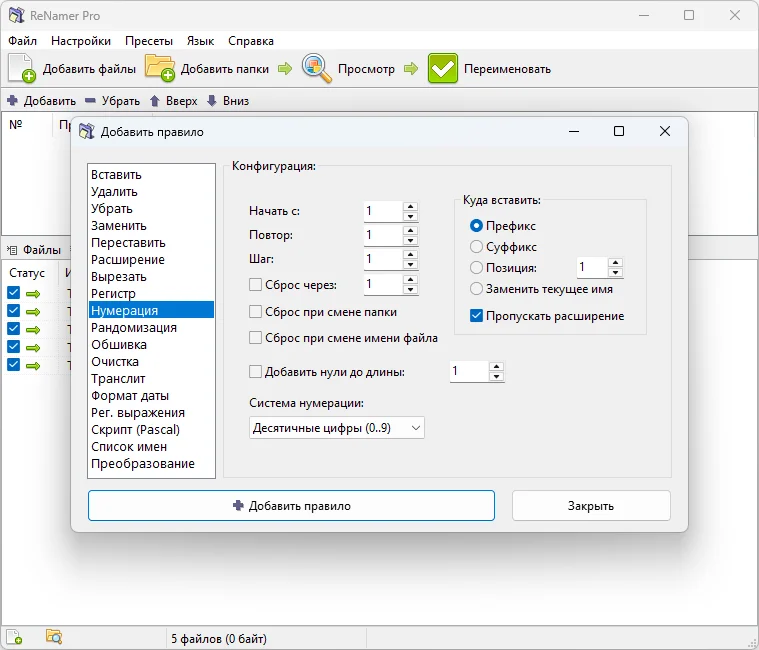The width and height of the screenshot is (759, 650).
Task: Open the Справка menu
Action: pos(251,41)
